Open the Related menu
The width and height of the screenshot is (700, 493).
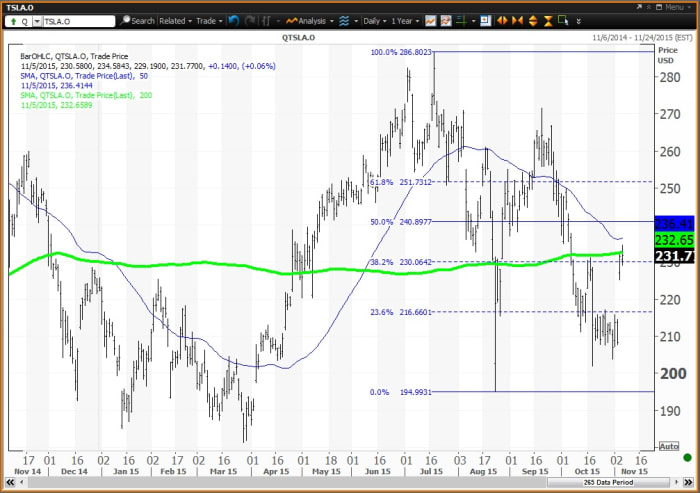[x=175, y=20]
